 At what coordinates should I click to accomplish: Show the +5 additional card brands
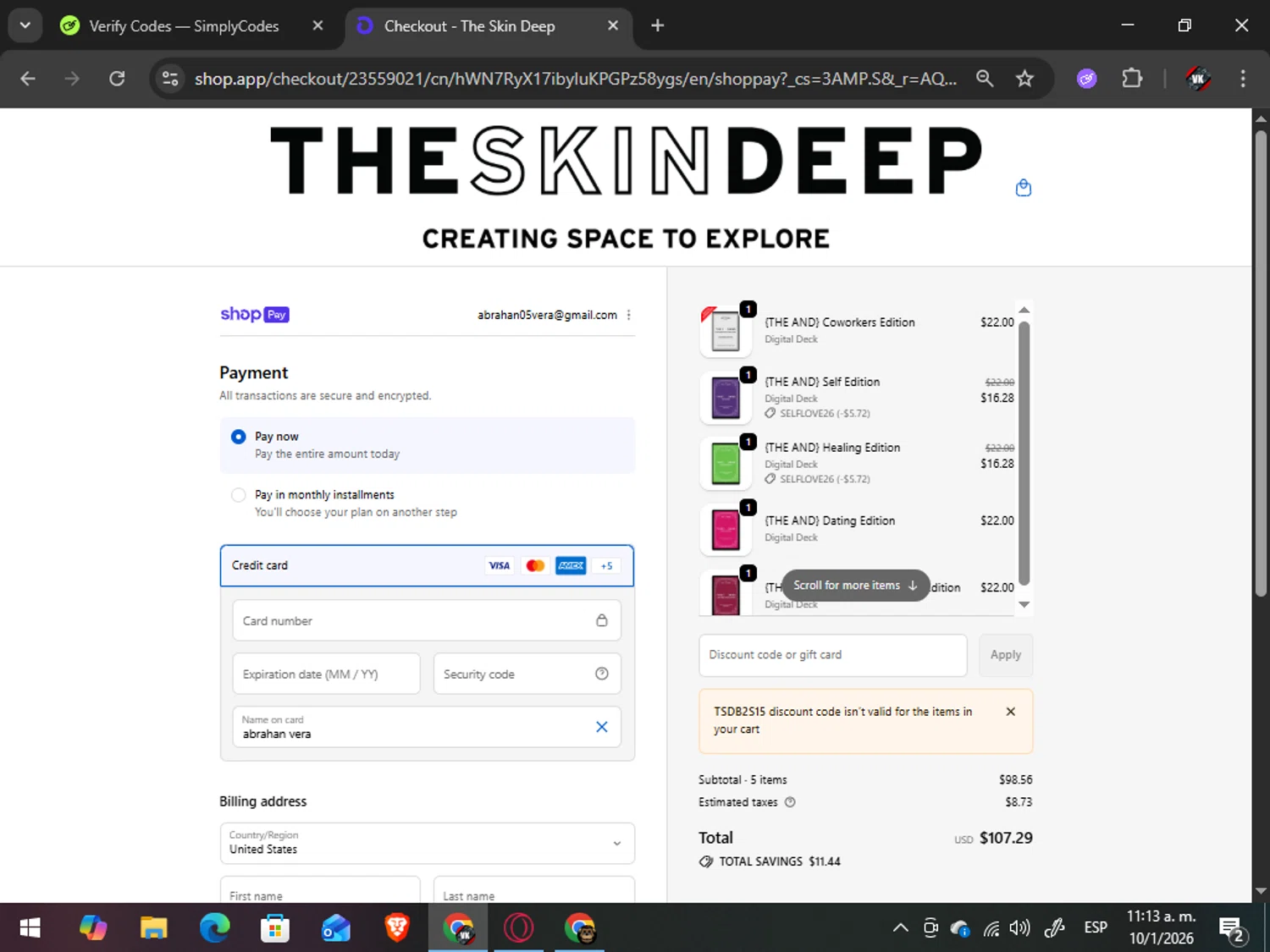(606, 565)
